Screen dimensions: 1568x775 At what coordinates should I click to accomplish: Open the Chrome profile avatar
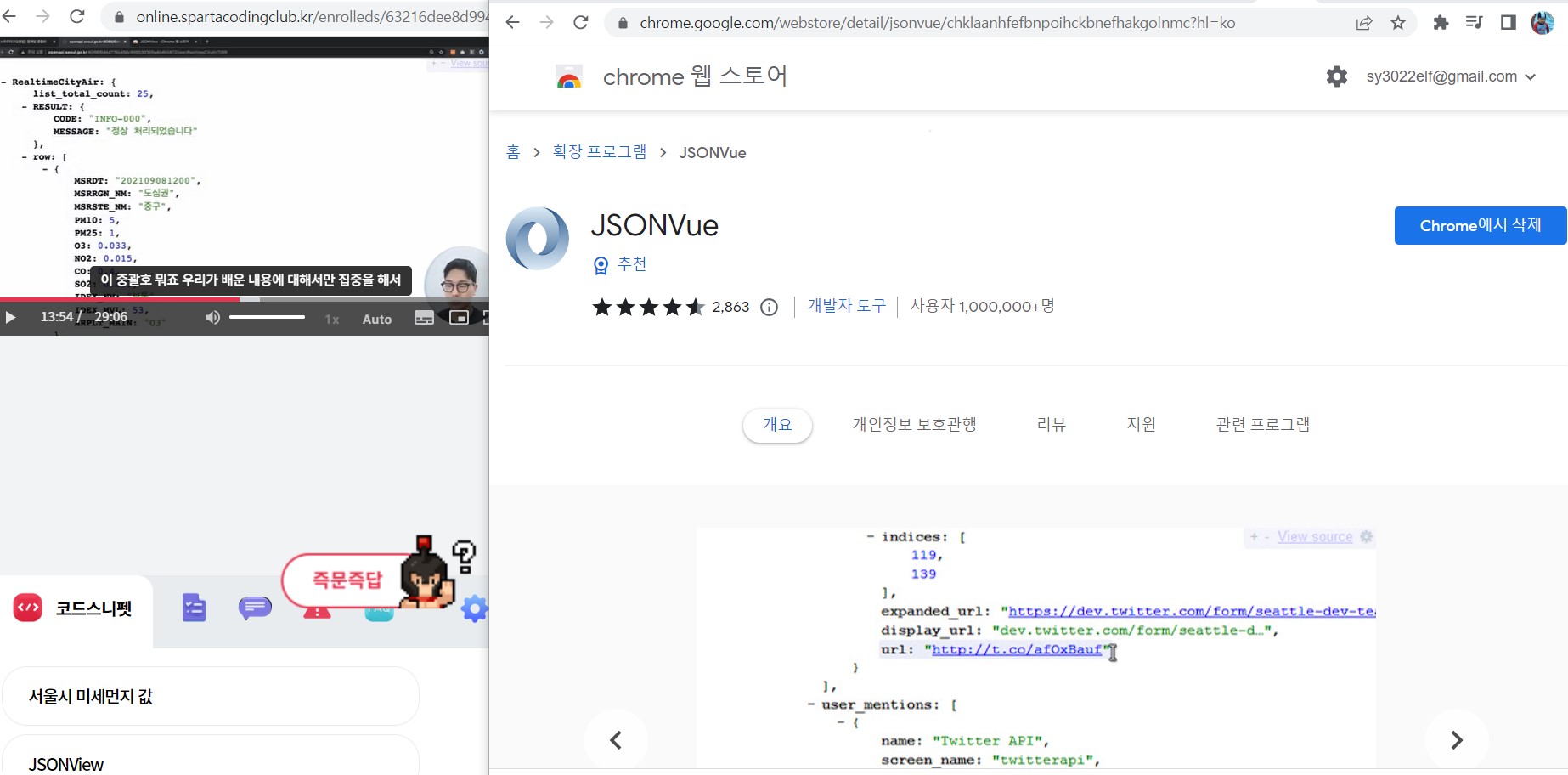click(x=1543, y=23)
